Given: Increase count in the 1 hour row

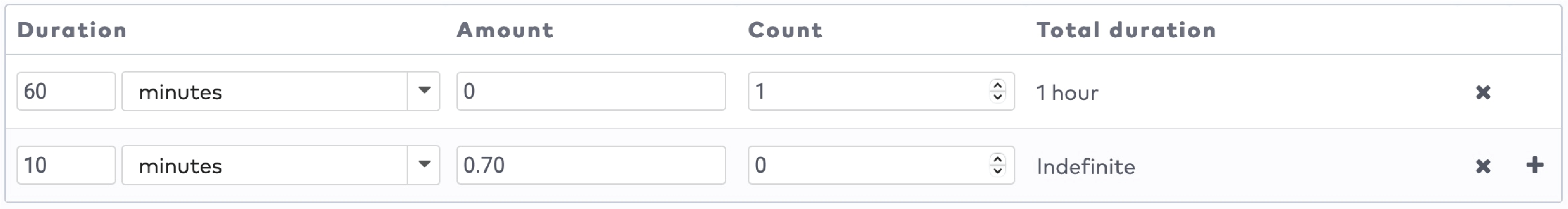Looking at the screenshot, I should pyautogui.click(x=997, y=85).
